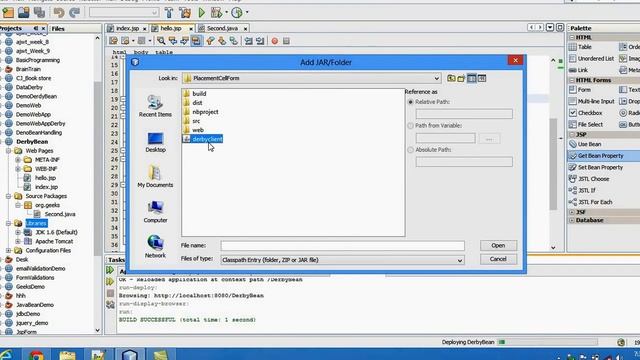Select the Relative Path radio button
640x360 pixels.
pyautogui.click(x=411, y=102)
